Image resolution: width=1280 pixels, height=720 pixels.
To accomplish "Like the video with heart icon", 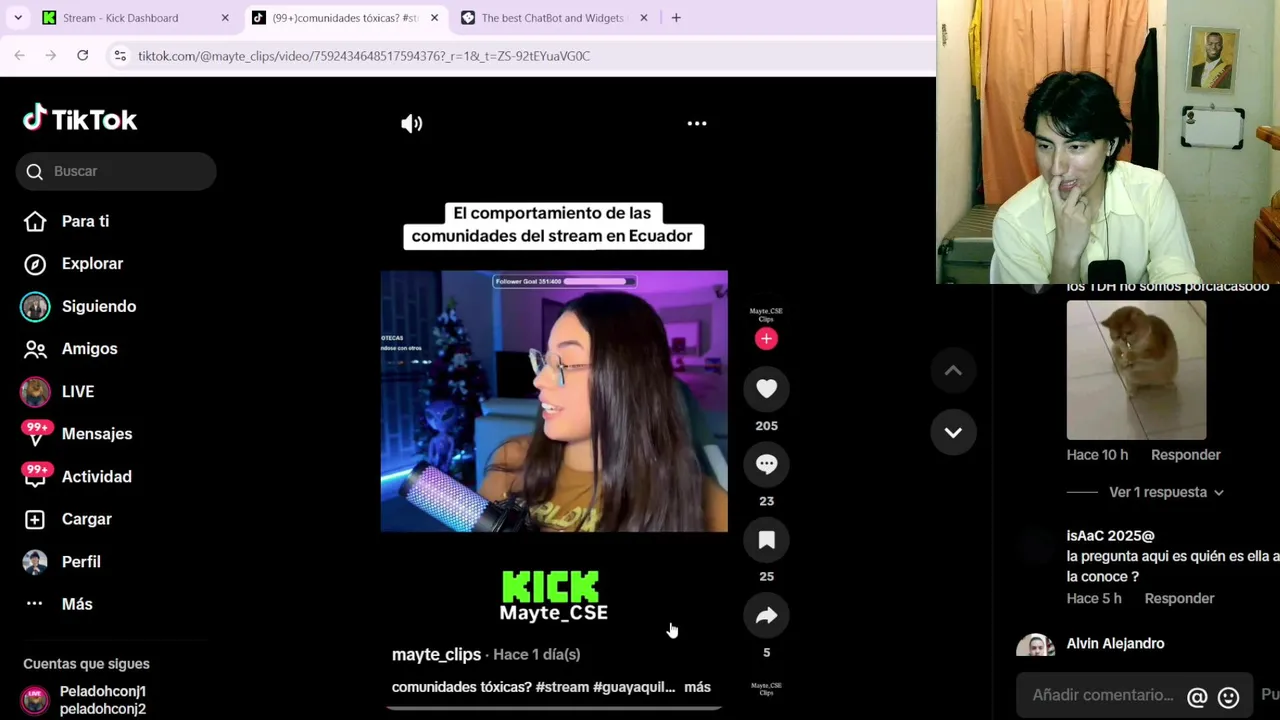I will [x=766, y=389].
